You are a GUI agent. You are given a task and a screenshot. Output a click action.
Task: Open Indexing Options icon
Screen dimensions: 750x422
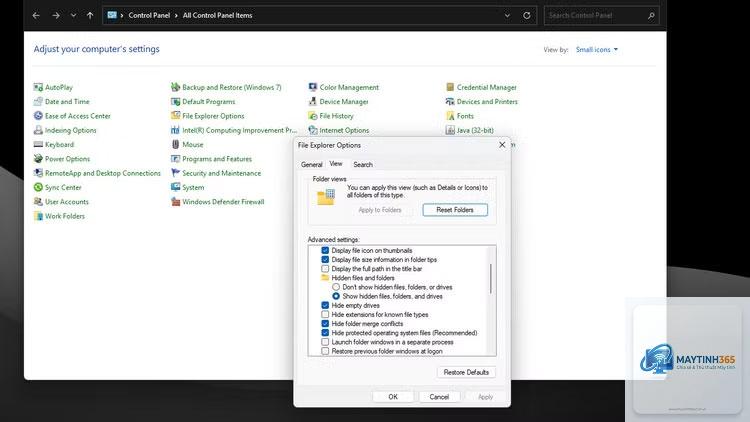coord(38,130)
